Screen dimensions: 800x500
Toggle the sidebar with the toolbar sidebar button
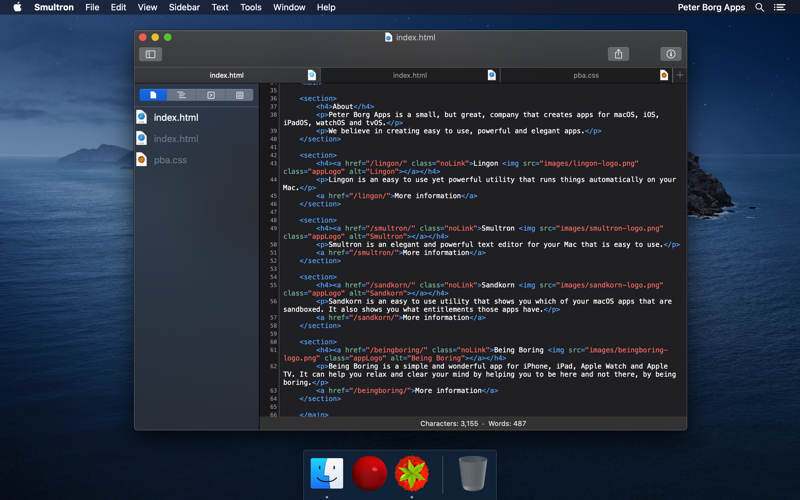coord(151,54)
